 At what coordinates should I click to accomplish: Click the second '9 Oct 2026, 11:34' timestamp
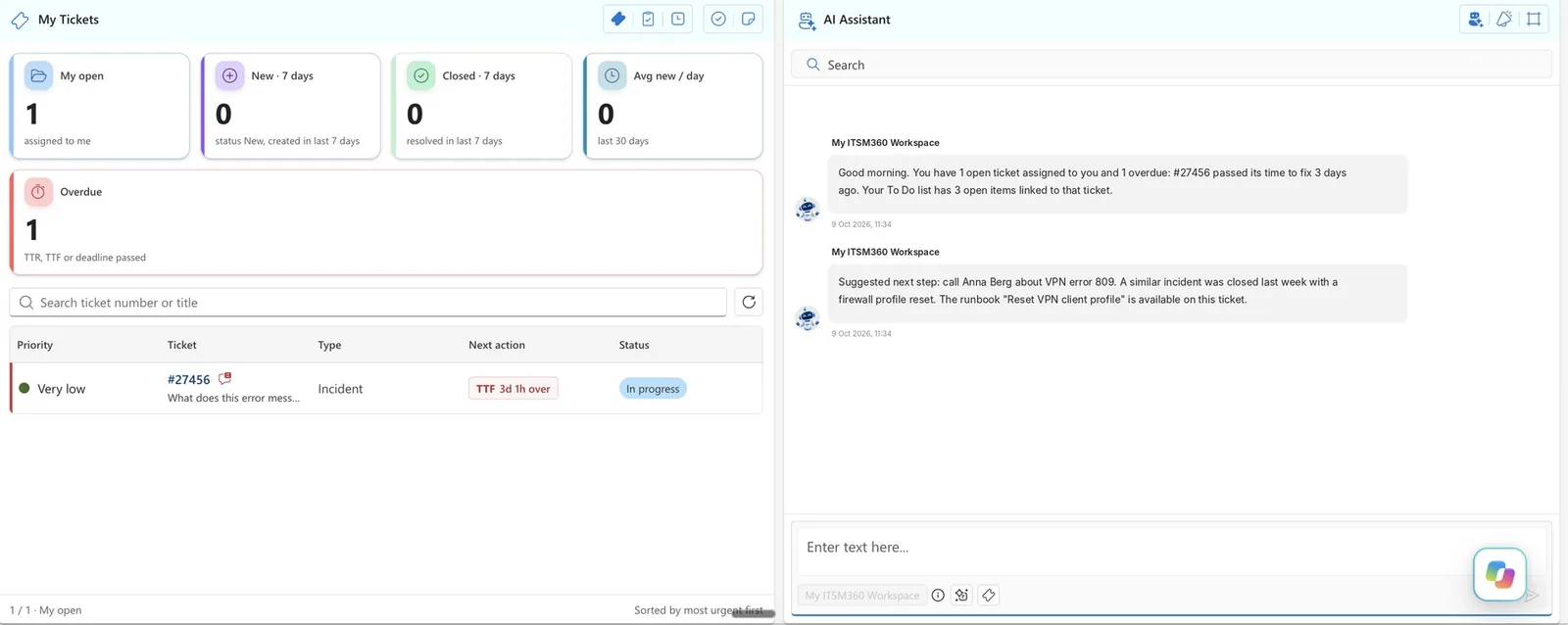coord(861,334)
